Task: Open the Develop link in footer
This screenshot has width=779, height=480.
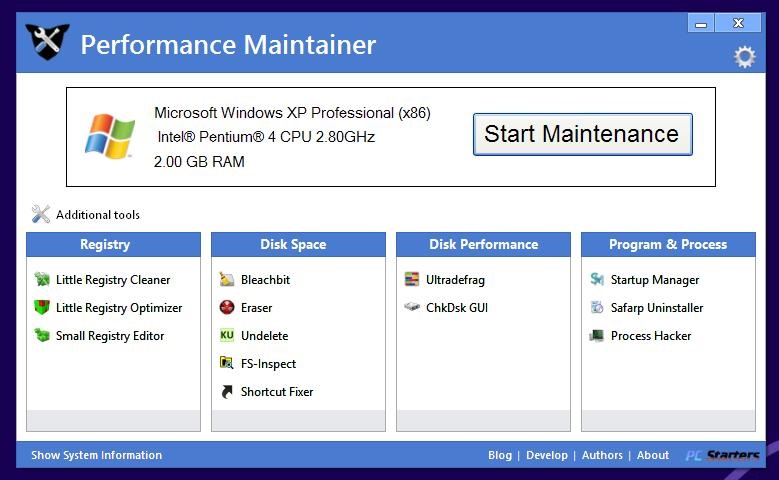Action: click(x=547, y=455)
